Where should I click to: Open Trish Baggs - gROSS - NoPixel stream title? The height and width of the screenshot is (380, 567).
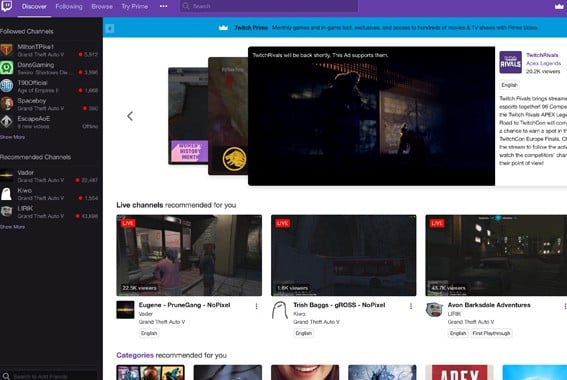click(x=339, y=305)
